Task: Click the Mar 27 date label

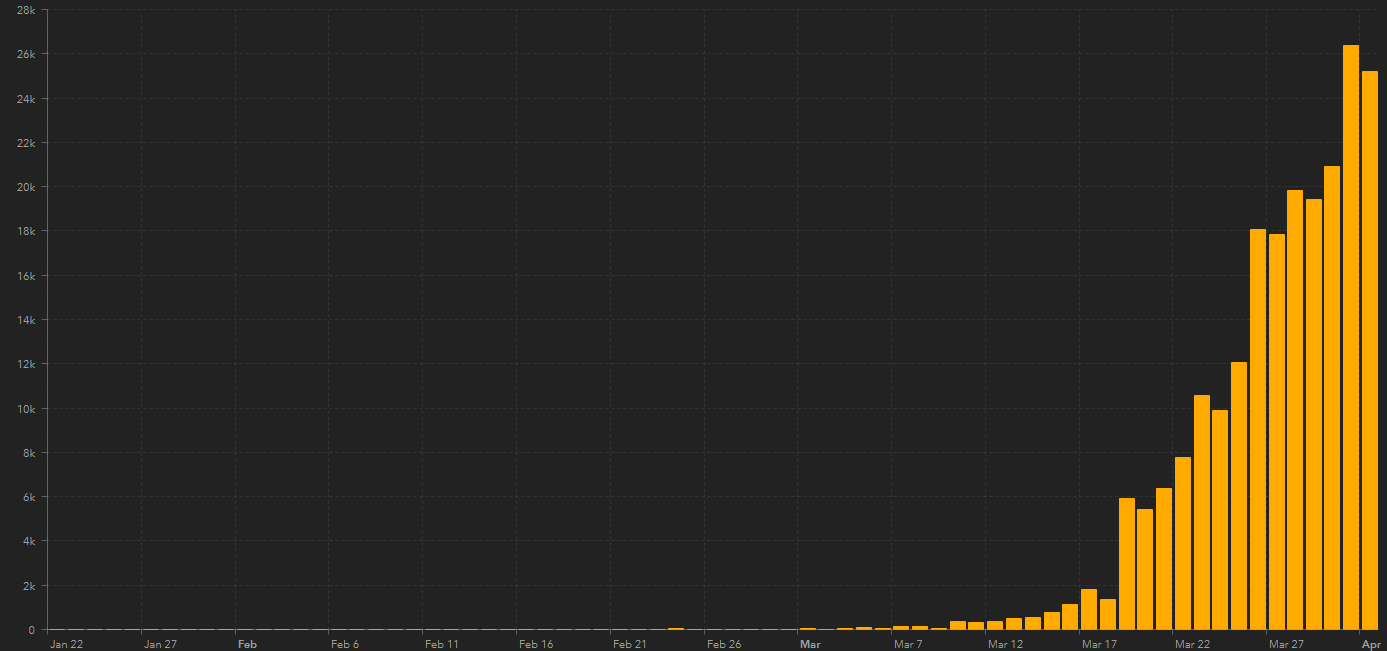Action: pos(1286,644)
